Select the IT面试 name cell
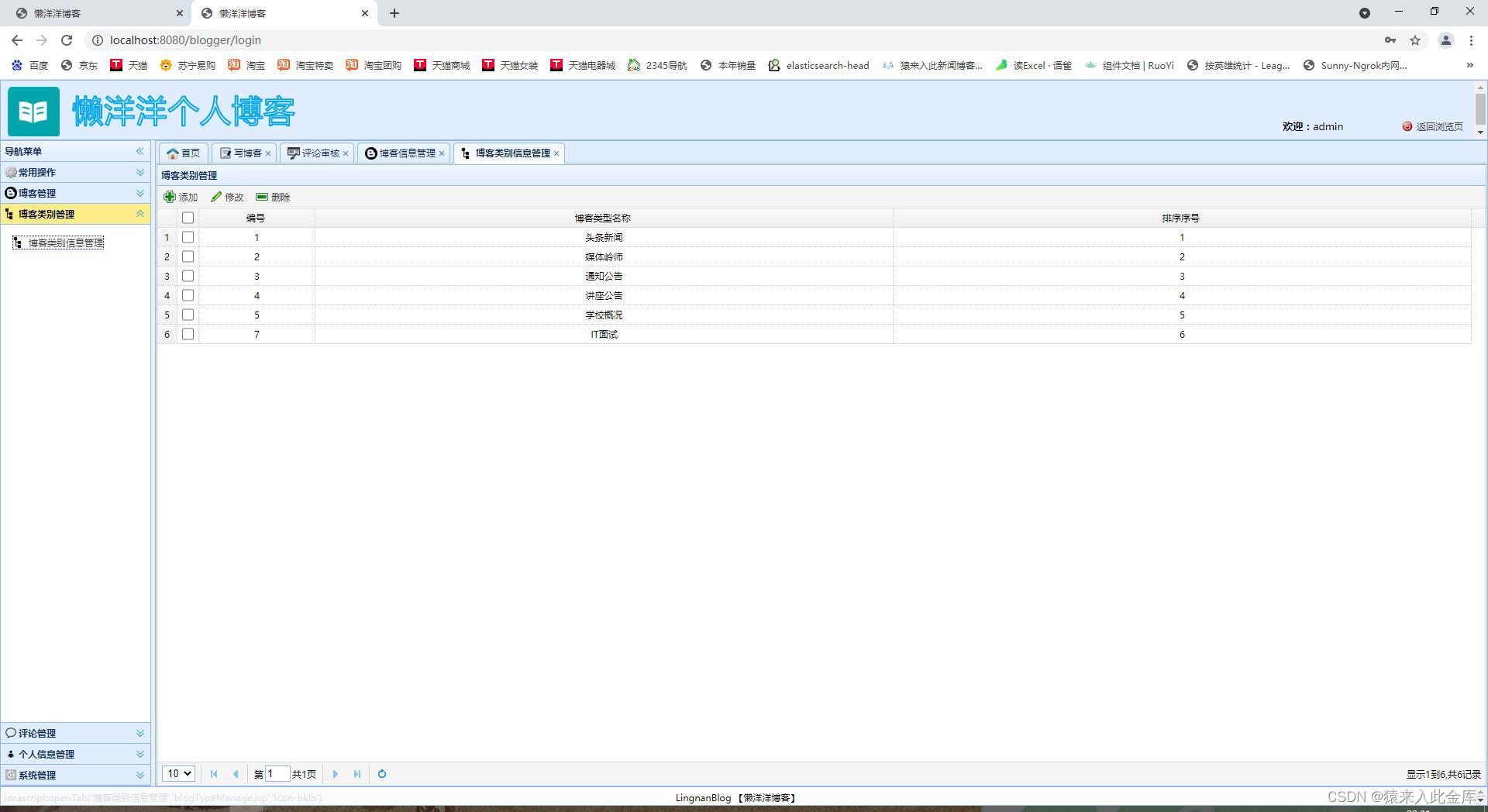Screen dimensions: 1488x812 (x=604, y=334)
